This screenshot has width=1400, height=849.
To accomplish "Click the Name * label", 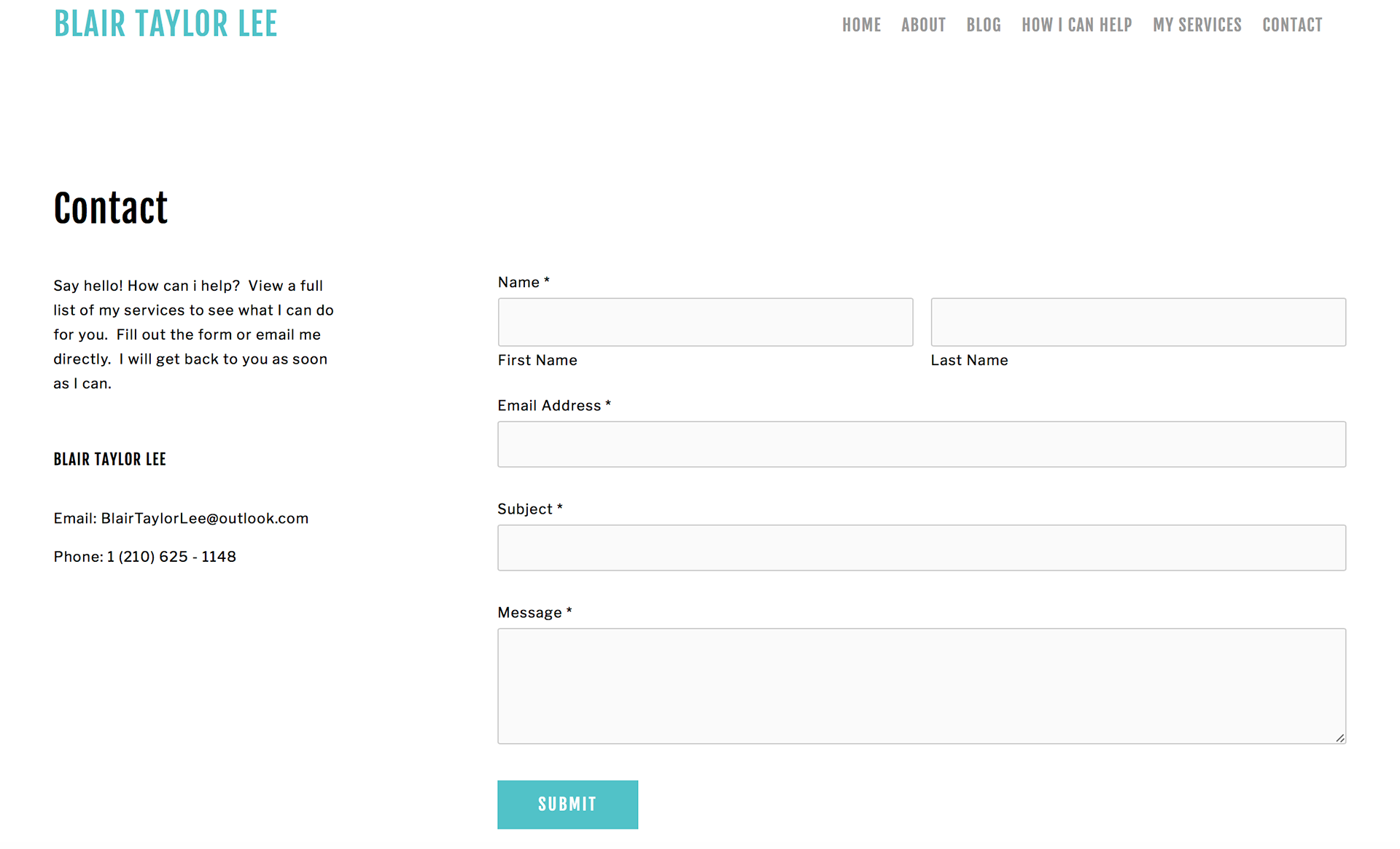I will pos(524,282).
